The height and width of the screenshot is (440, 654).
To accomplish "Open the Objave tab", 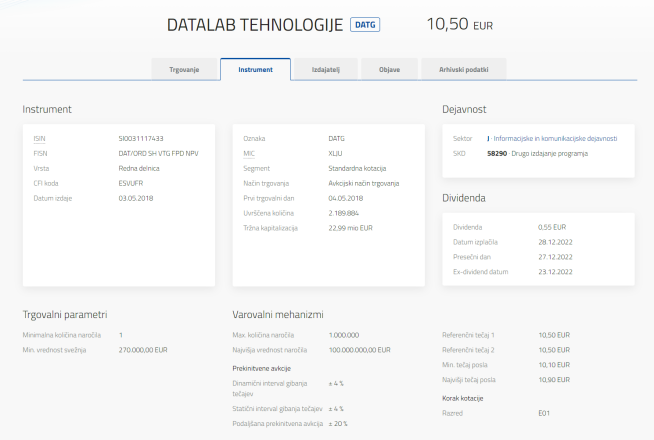I will pos(389,69).
